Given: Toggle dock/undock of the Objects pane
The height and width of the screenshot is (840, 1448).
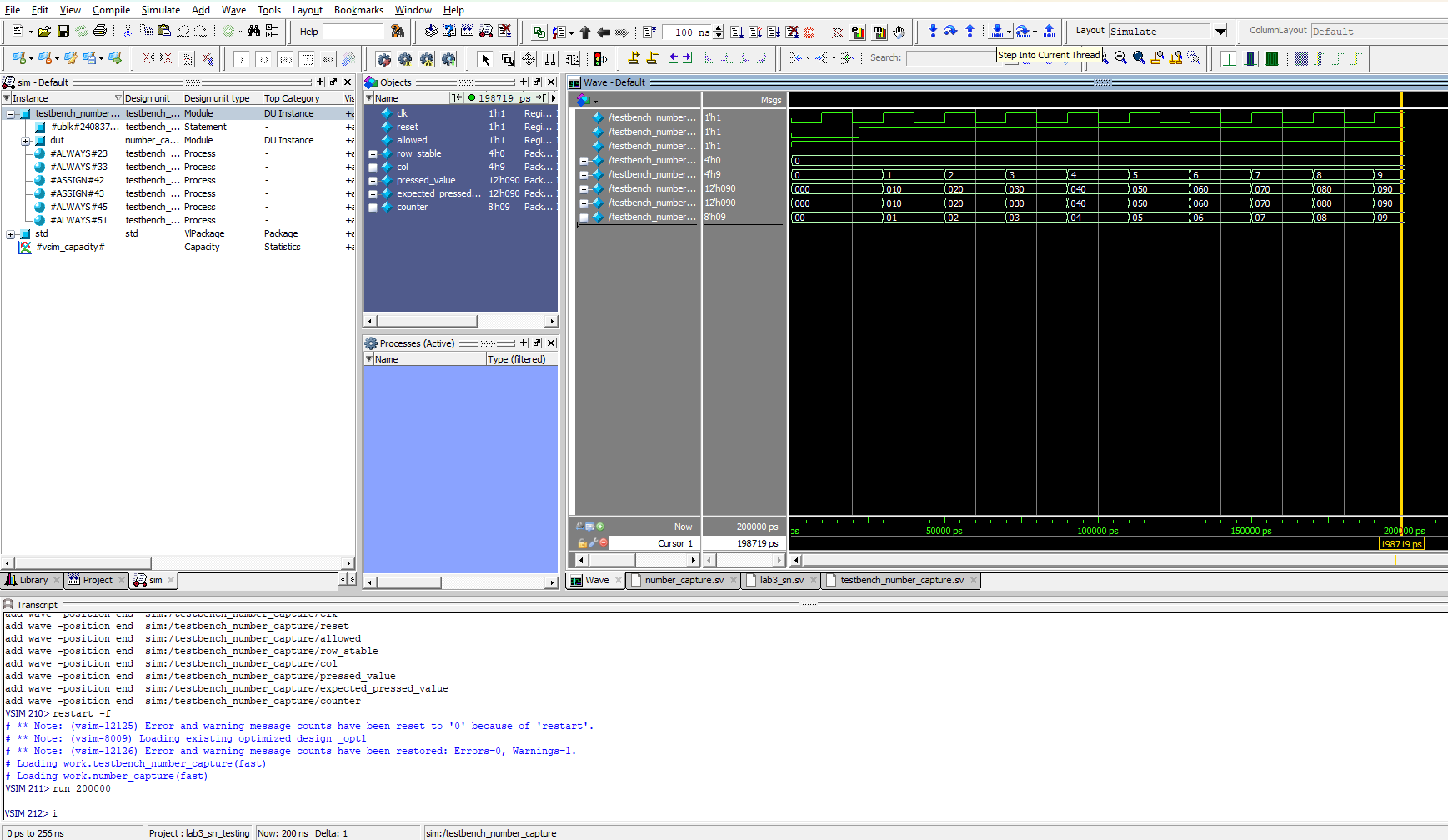Looking at the screenshot, I should [537, 82].
